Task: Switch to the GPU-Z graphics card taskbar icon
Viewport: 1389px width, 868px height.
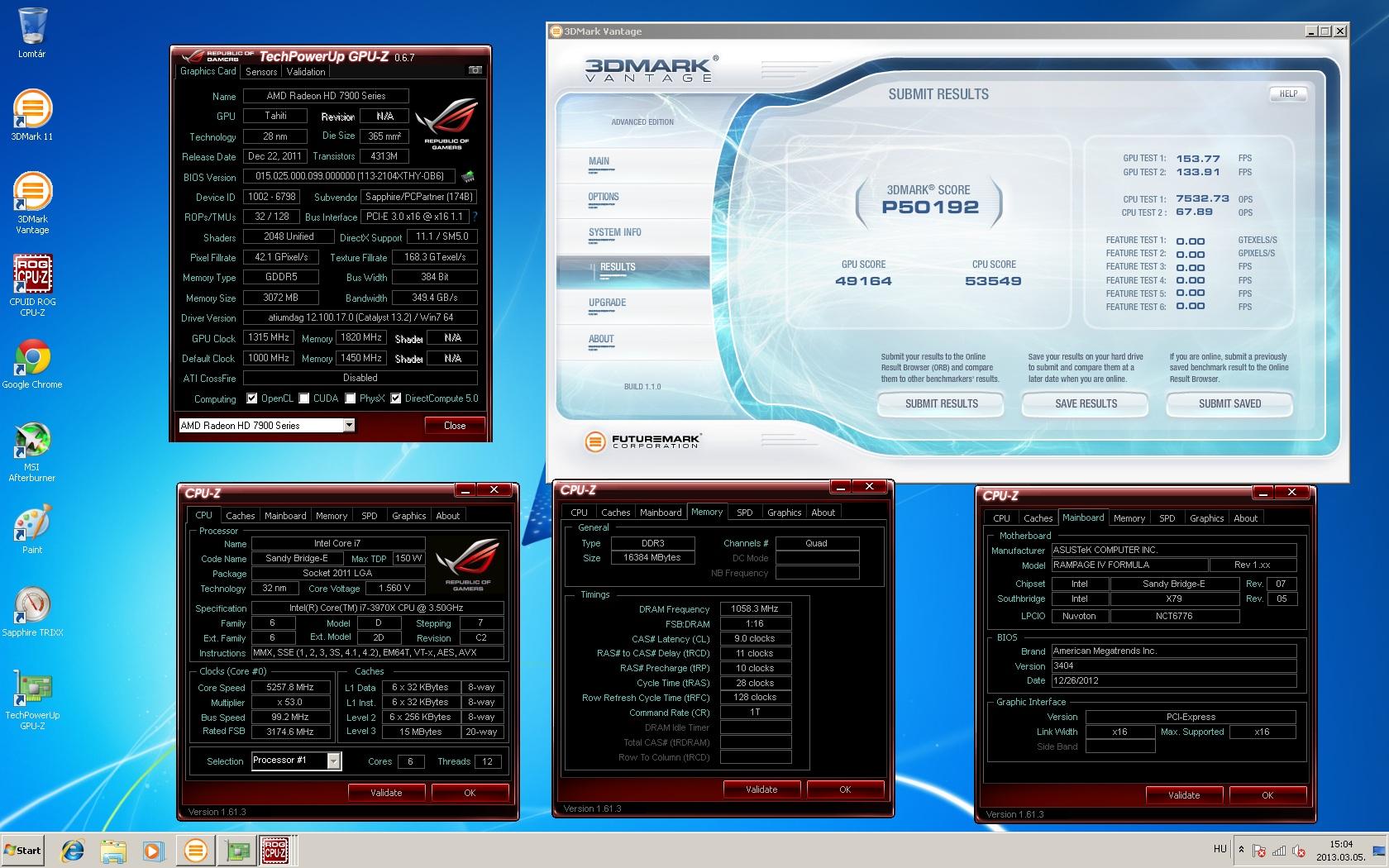Action: tap(238, 851)
